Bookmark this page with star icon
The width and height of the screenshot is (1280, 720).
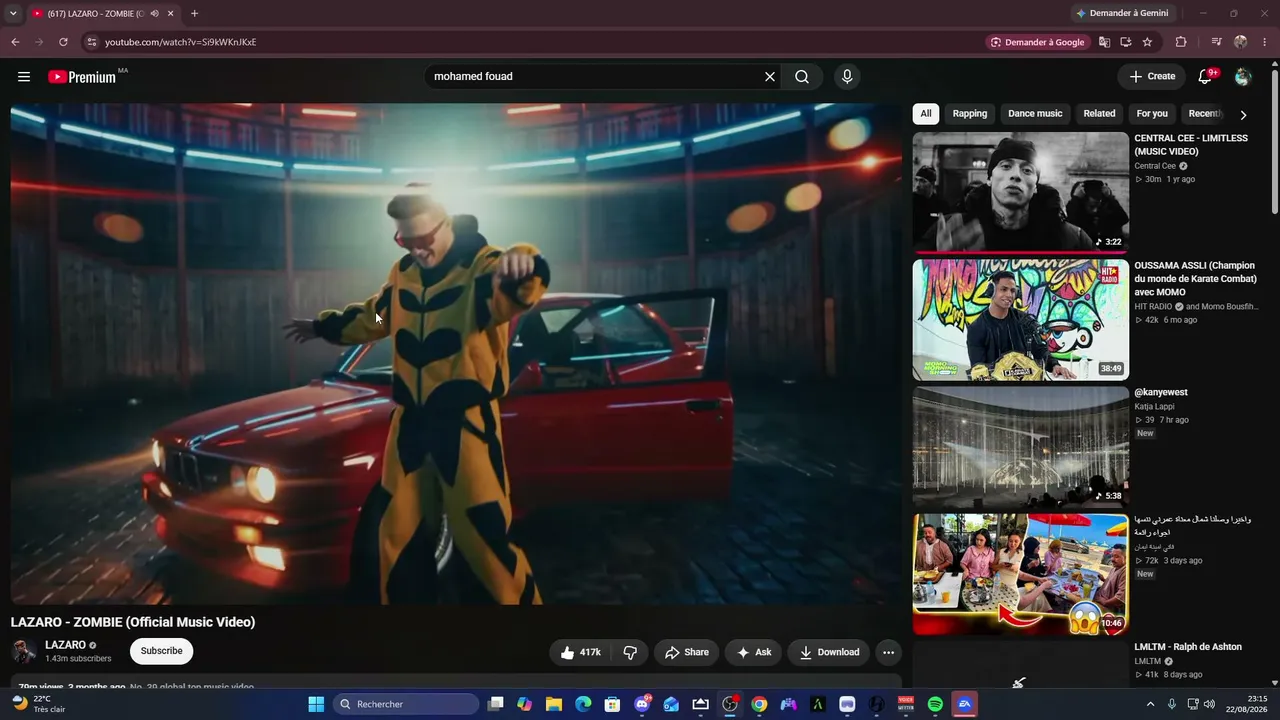[1148, 42]
